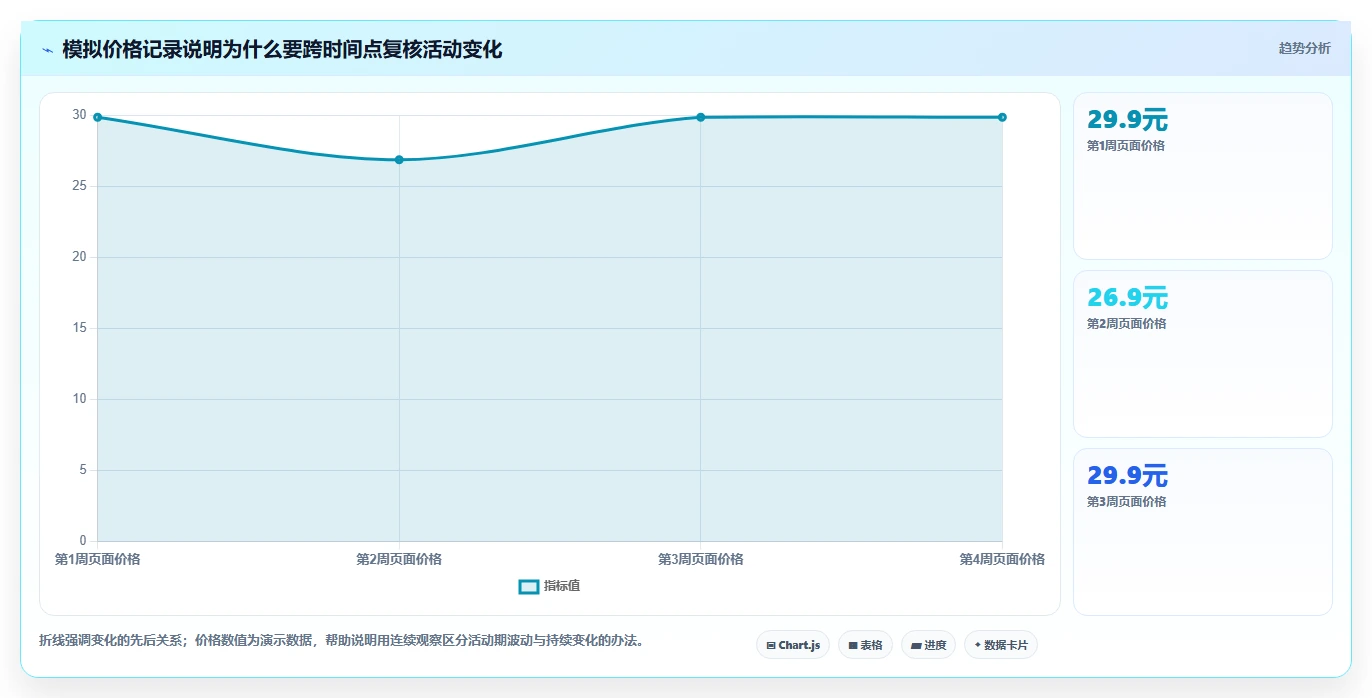Select the 第4周页面价格 data point on line

1002,117
